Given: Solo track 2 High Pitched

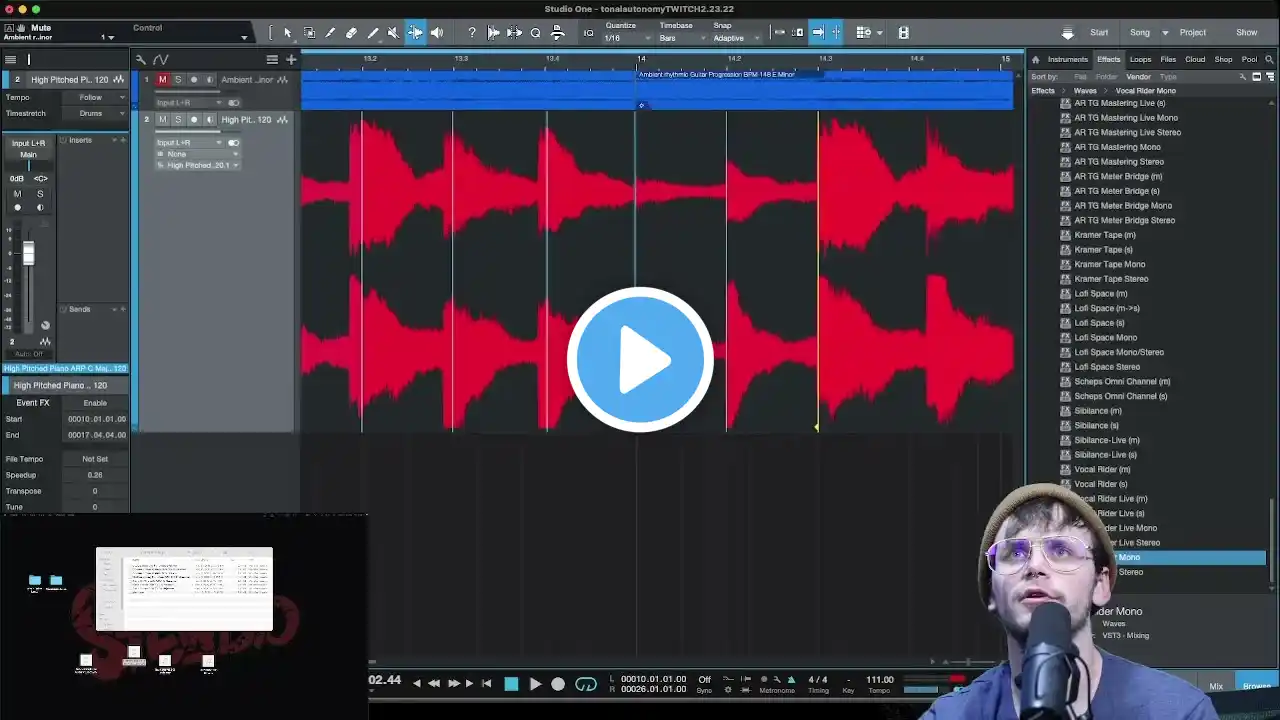Looking at the screenshot, I should pyautogui.click(x=178, y=120).
